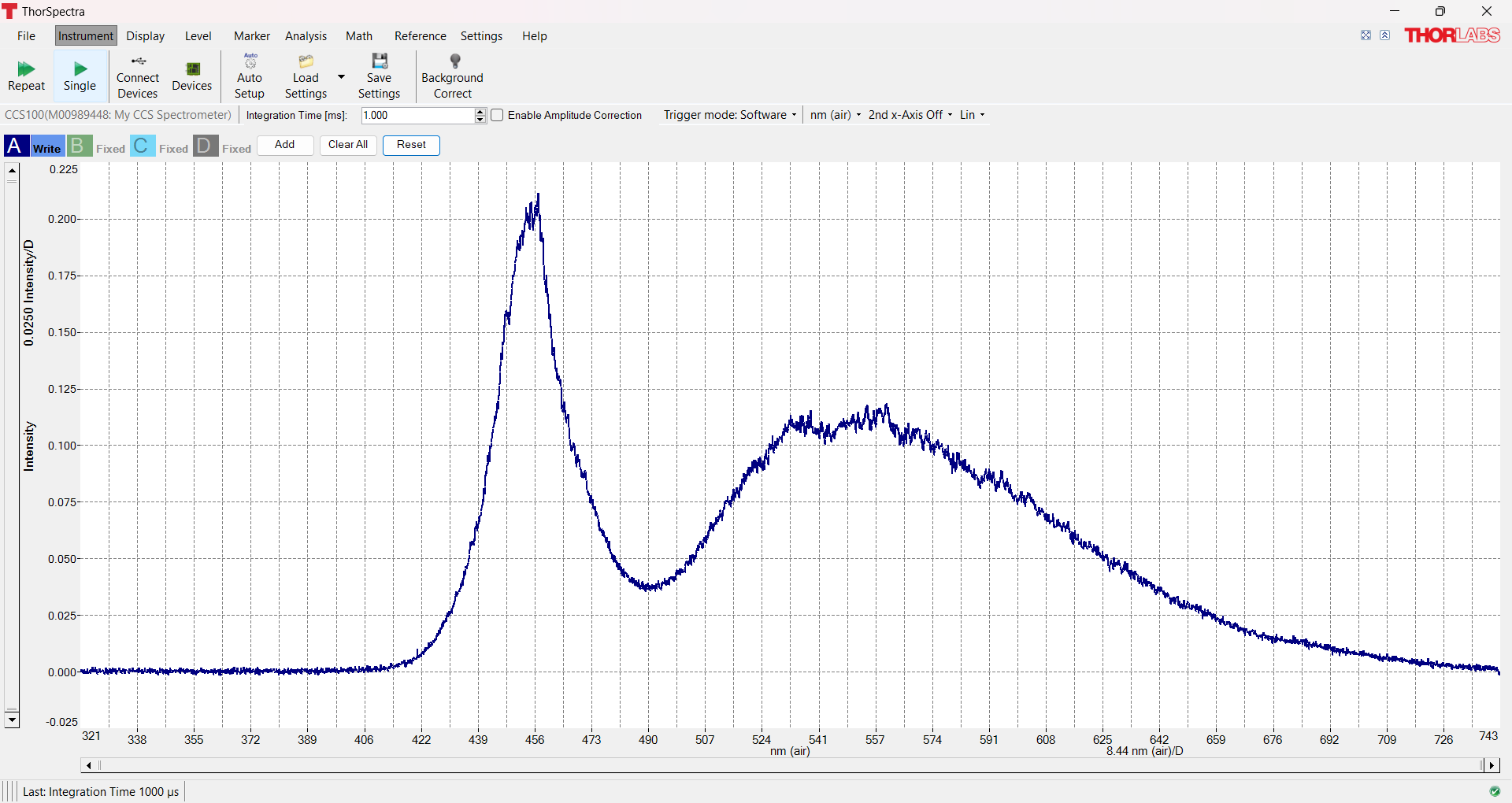Select trace C in trace bar
This screenshot has height=803, width=1512.
(142, 146)
